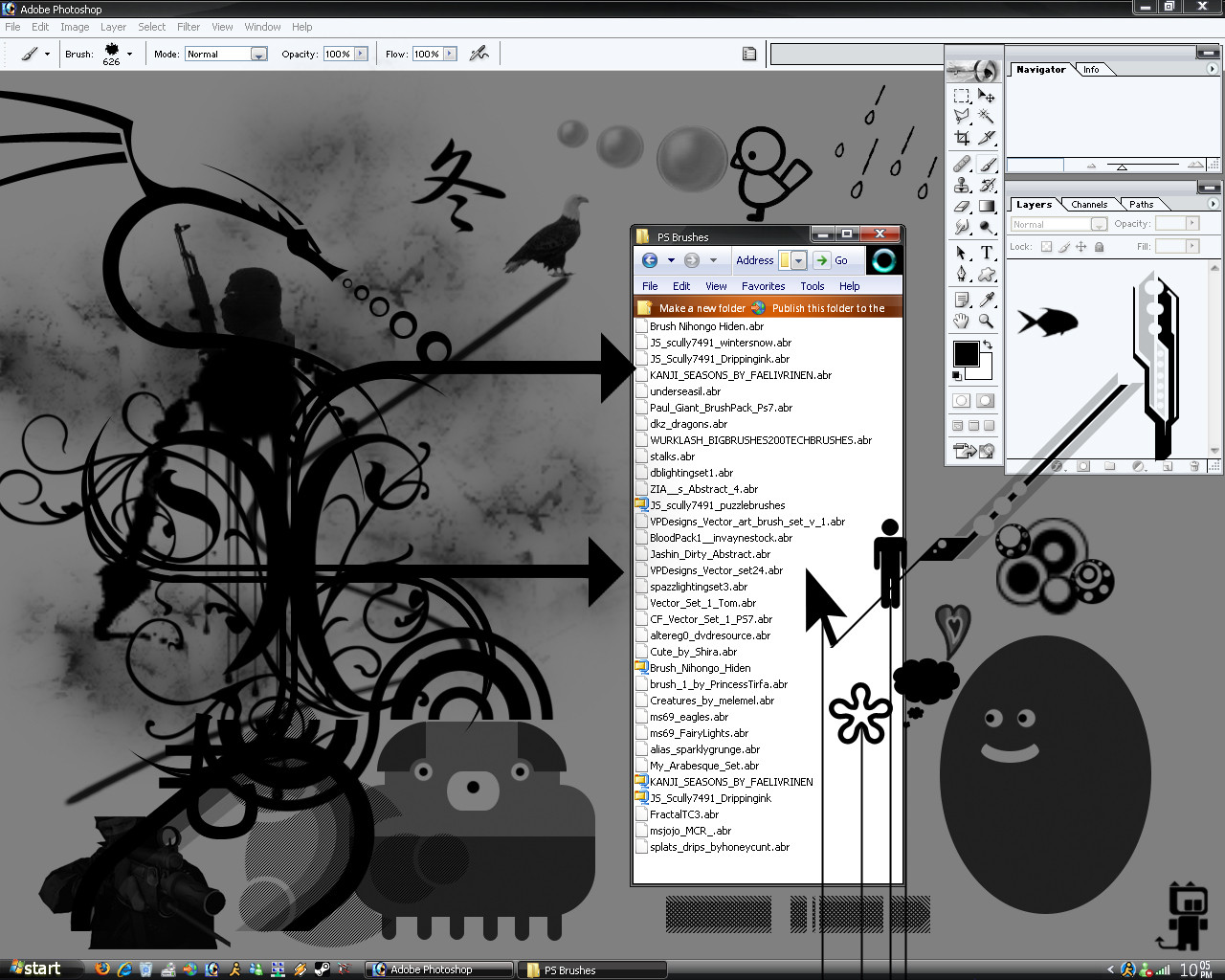Open the Brush Preset picker arrow

(129, 54)
